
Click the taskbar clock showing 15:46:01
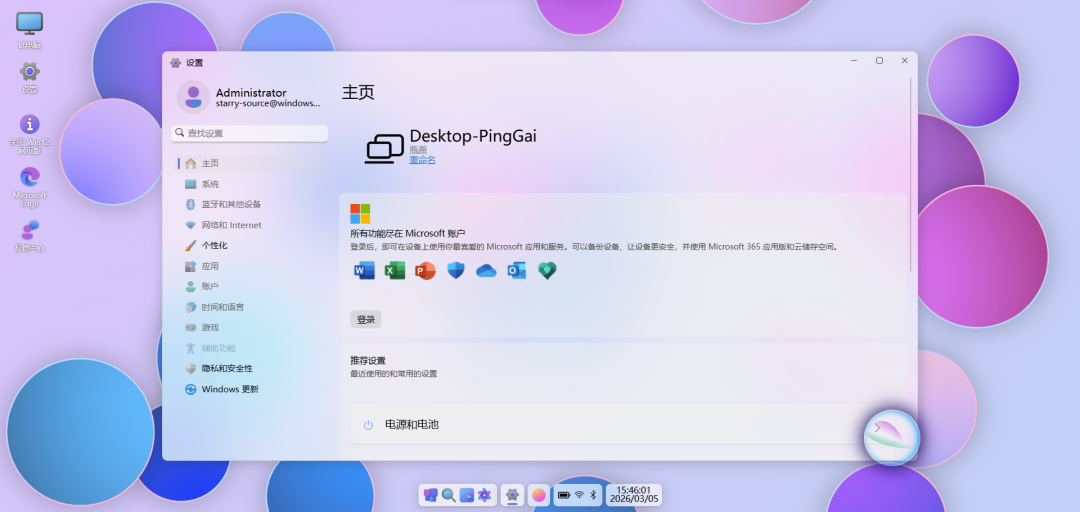click(x=634, y=495)
